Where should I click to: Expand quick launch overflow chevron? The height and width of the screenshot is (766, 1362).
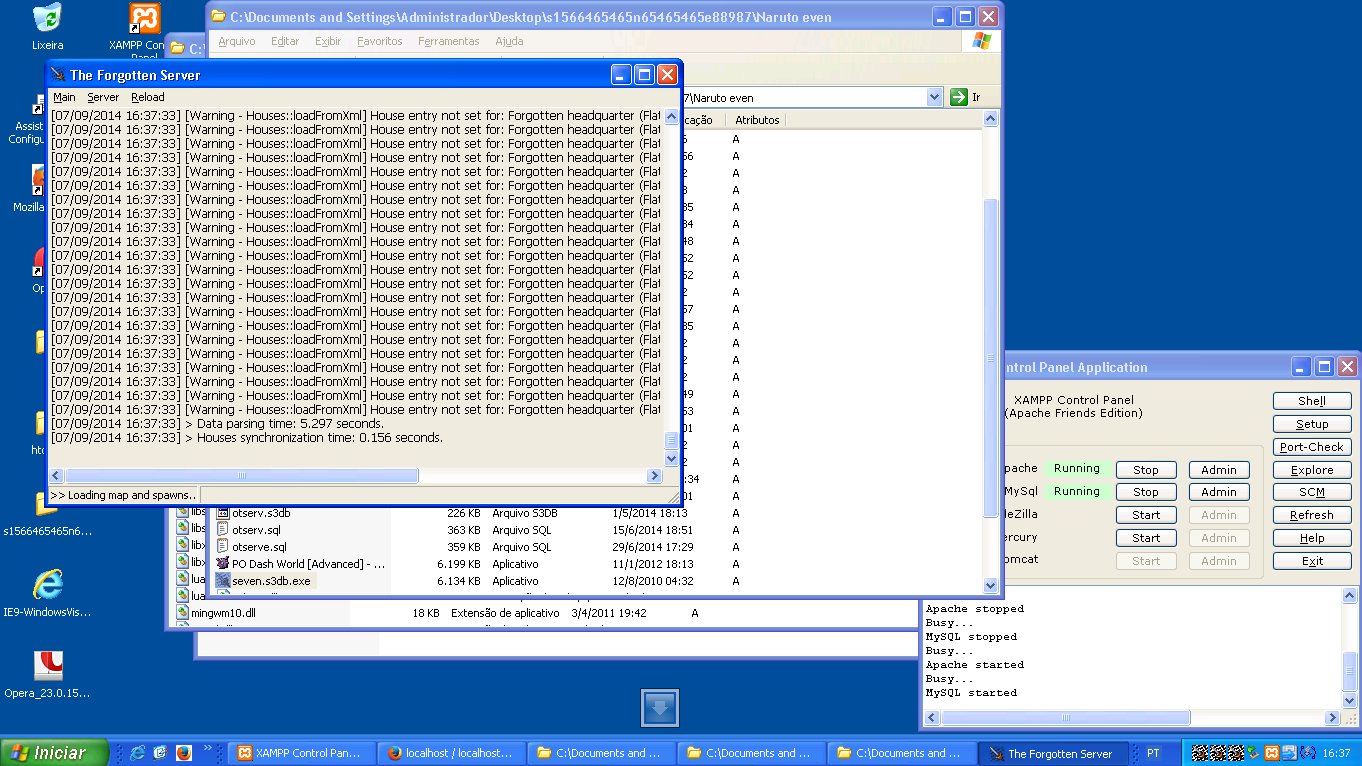pyautogui.click(x=208, y=748)
